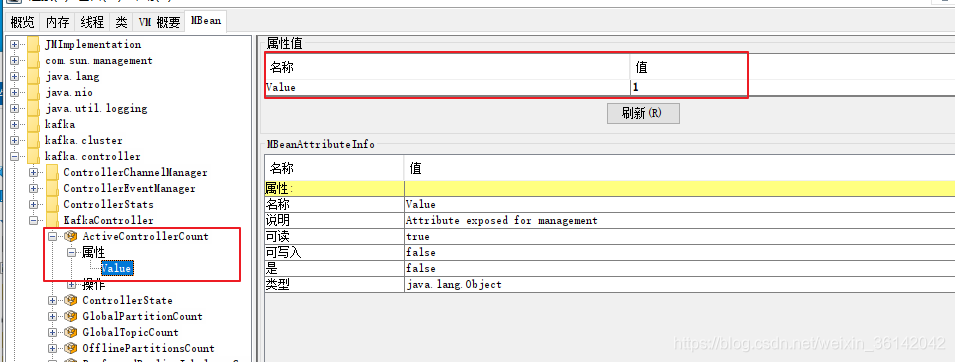
Task: Click the java.nio folder icon
Action: [x=33, y=93]
